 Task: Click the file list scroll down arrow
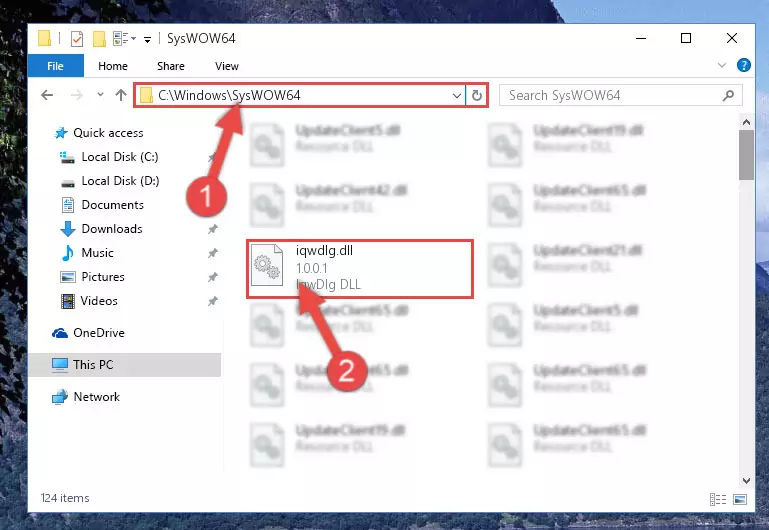[x=746, y=480]
